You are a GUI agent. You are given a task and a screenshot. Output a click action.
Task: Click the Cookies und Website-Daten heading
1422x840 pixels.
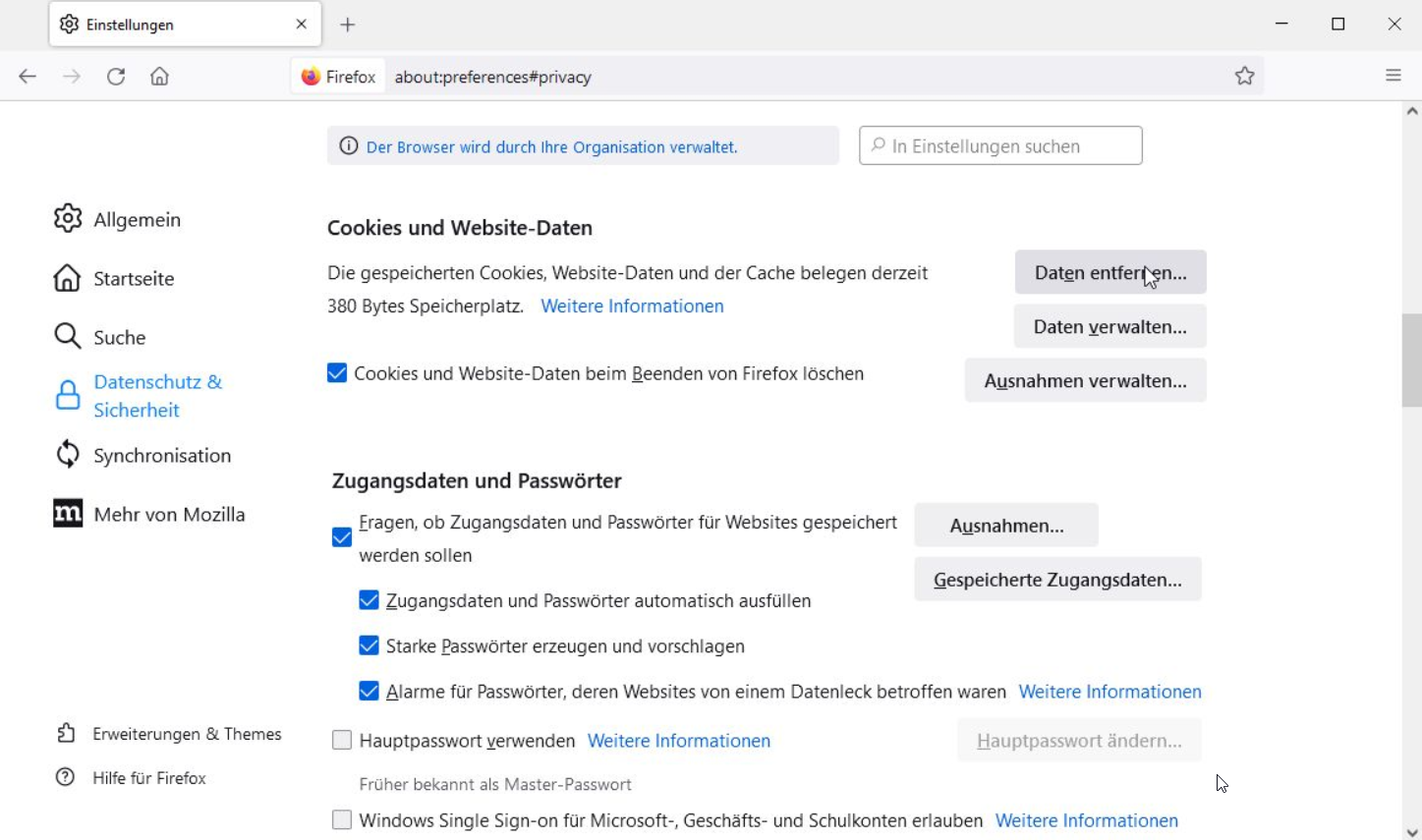pos(460,228)
